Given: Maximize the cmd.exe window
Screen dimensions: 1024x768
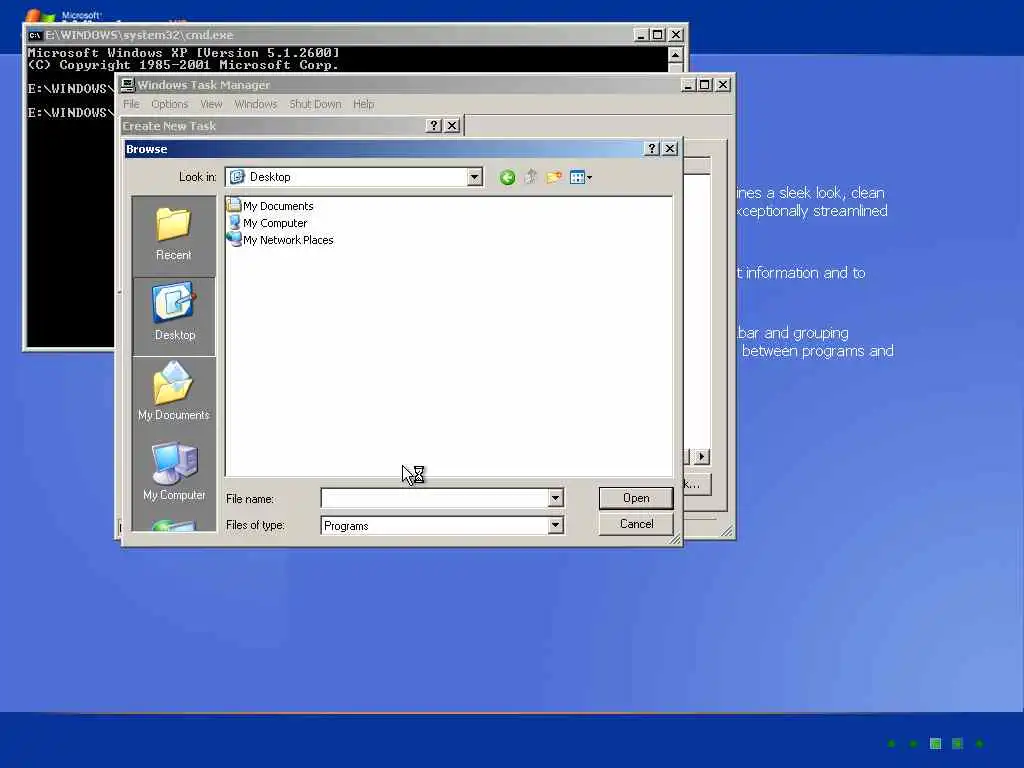Looking at the screenshot, I should 658,35.
